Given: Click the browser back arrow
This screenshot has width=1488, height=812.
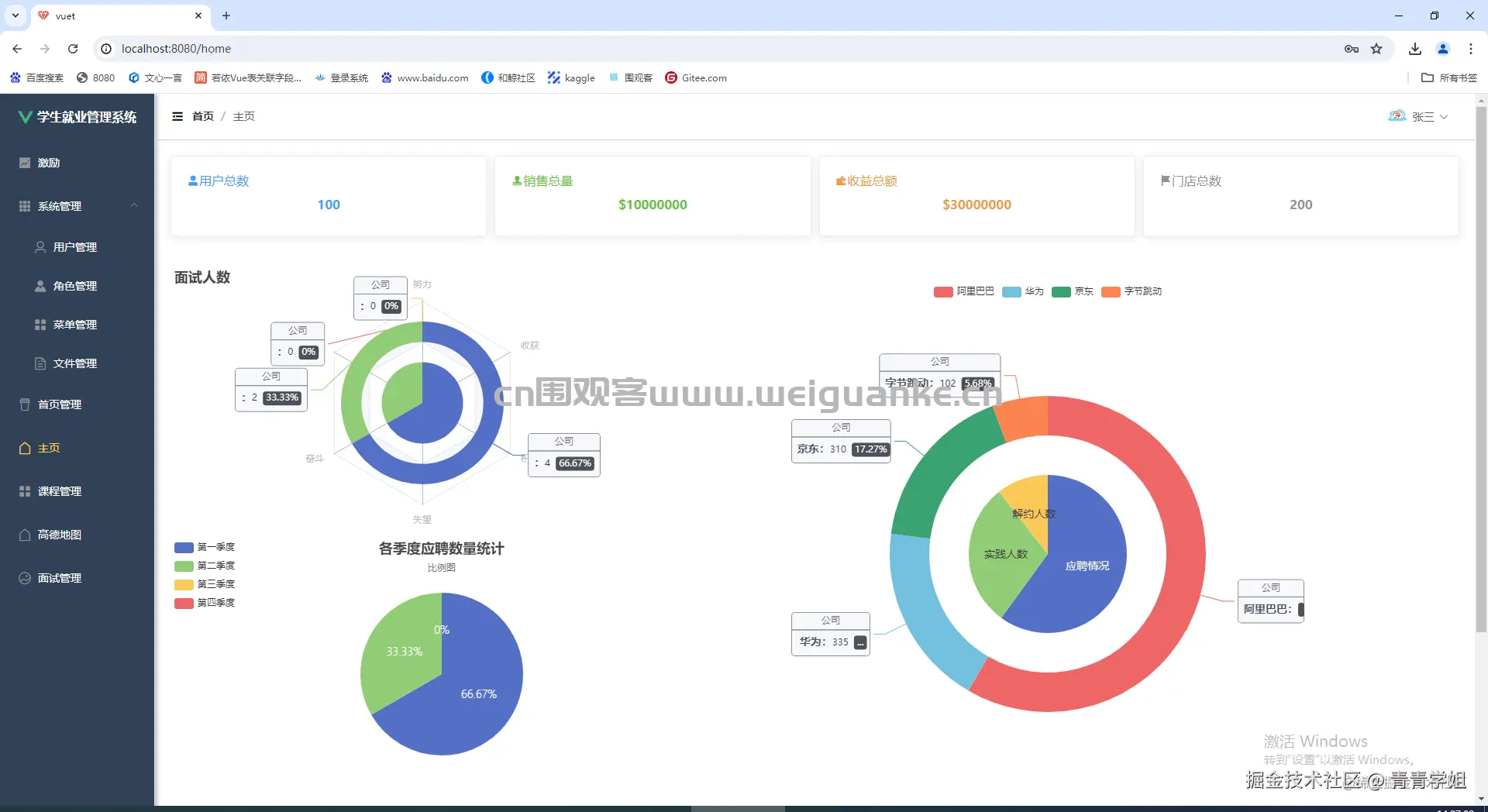Looking at the screenshot, I should [x=17, y=49].
